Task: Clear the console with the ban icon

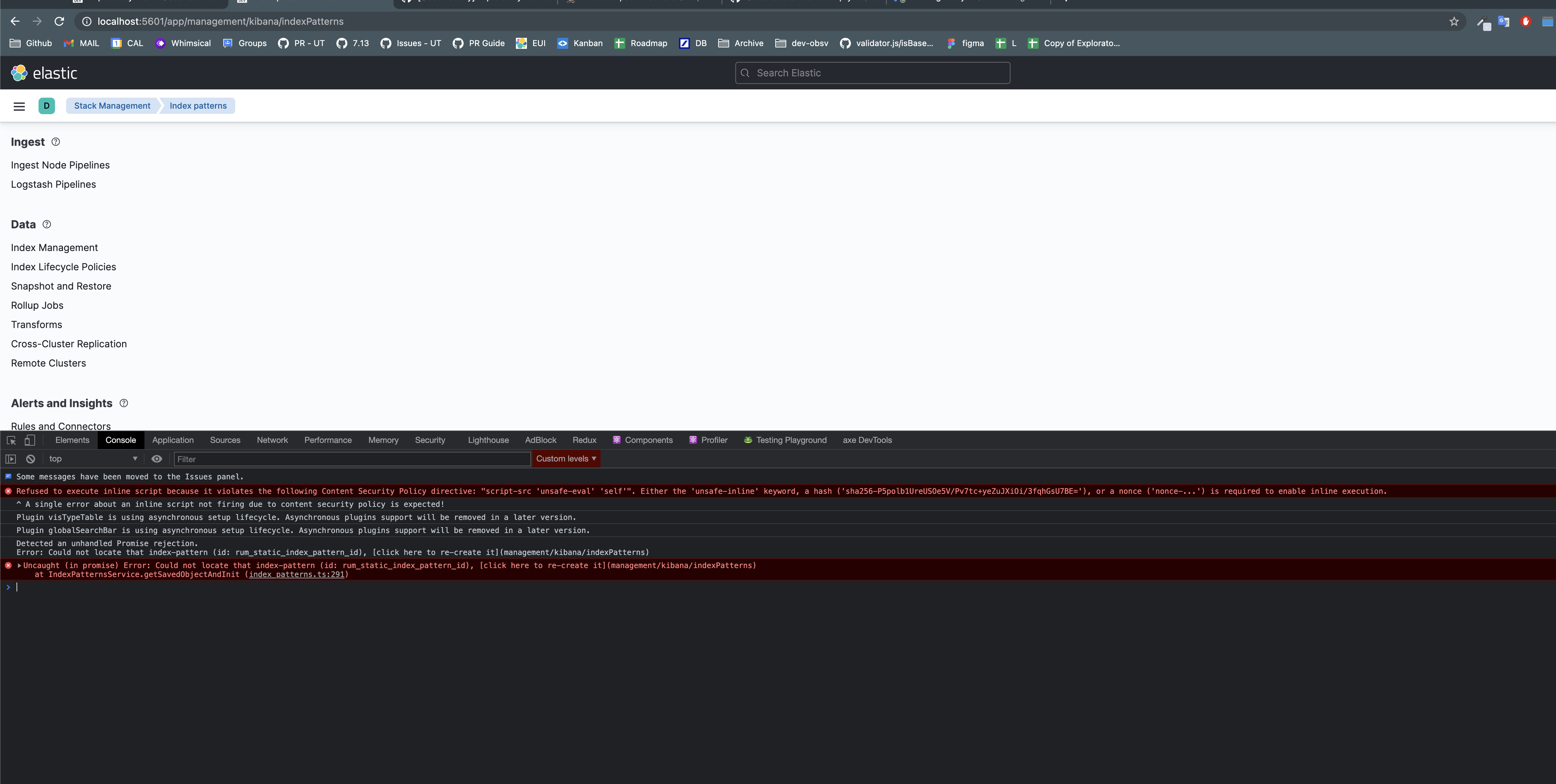Action: 31,459
